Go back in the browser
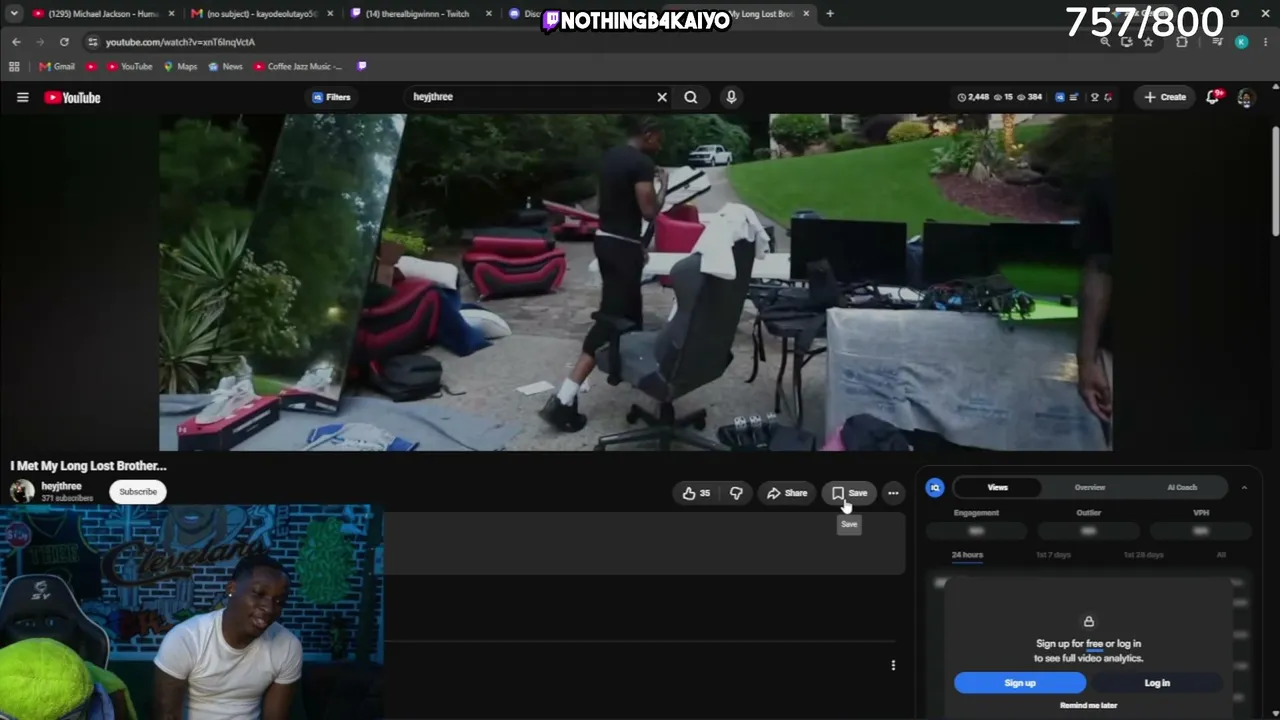The width and height of the screenshot is (1280, 720). click(x=16, y=42)
